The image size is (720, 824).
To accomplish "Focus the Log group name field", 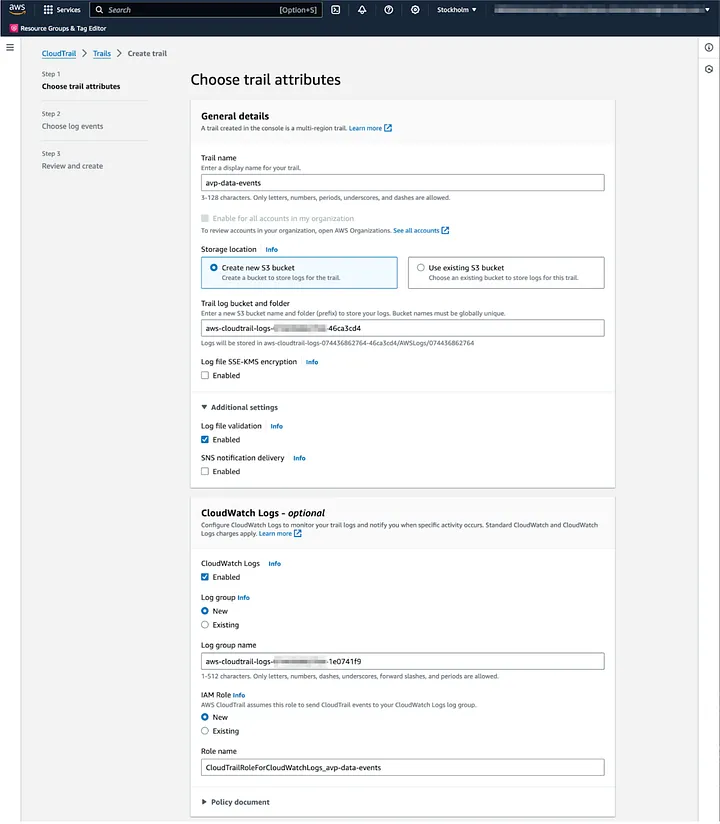I will click(x=403, y=661).
